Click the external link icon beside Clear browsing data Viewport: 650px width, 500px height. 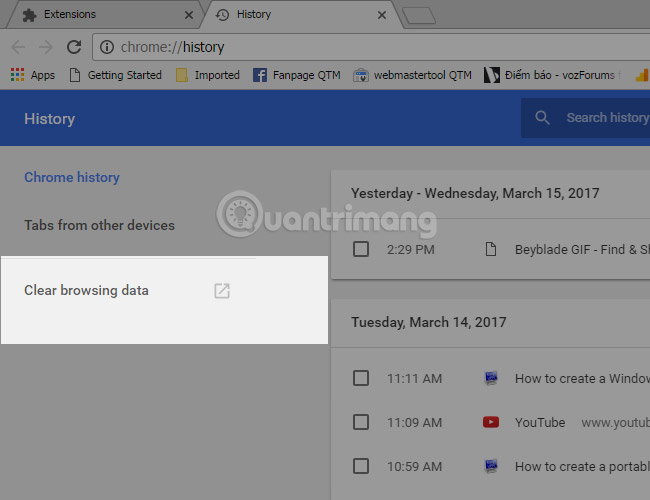[222, 291]
